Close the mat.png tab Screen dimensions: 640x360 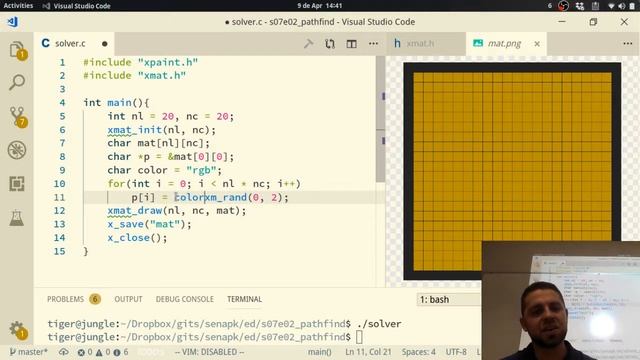[x=537, y=43]
